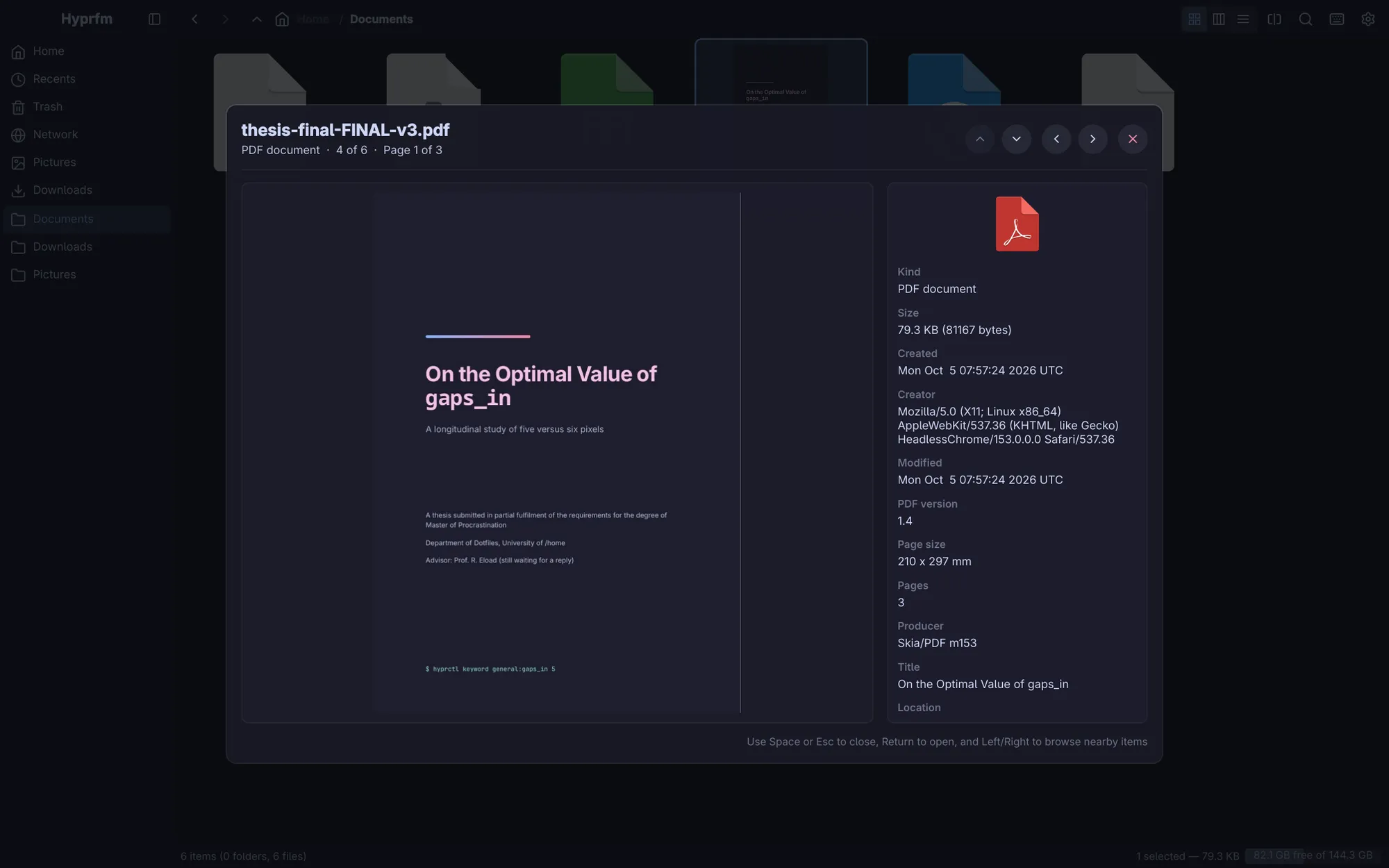The height and width of the screenshot is (868, 1389).
Task: Click the "1 selected — 79.3 KB" status
Action: tap(1188, 856)
